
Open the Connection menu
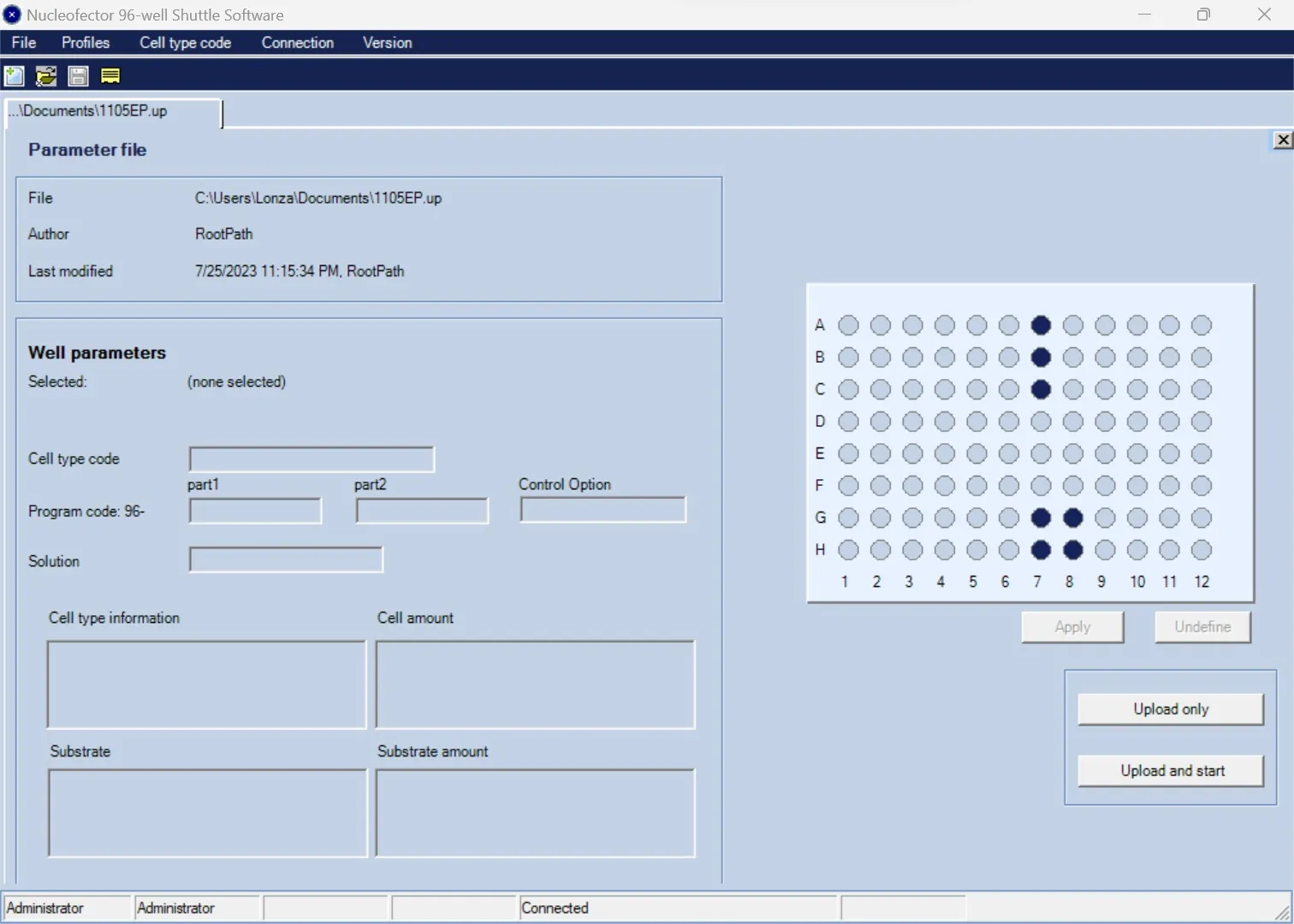click(x=298, y=43)
